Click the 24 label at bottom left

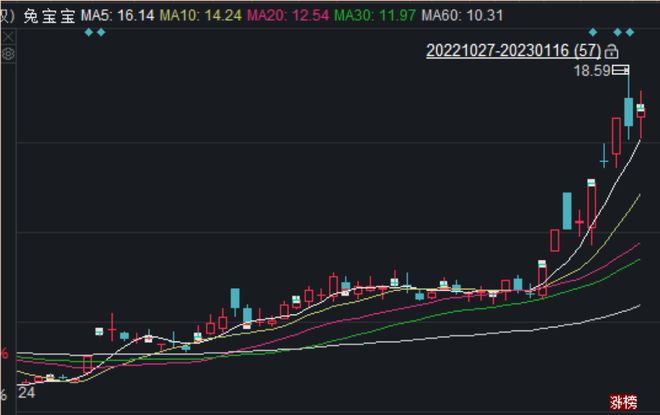27,394
